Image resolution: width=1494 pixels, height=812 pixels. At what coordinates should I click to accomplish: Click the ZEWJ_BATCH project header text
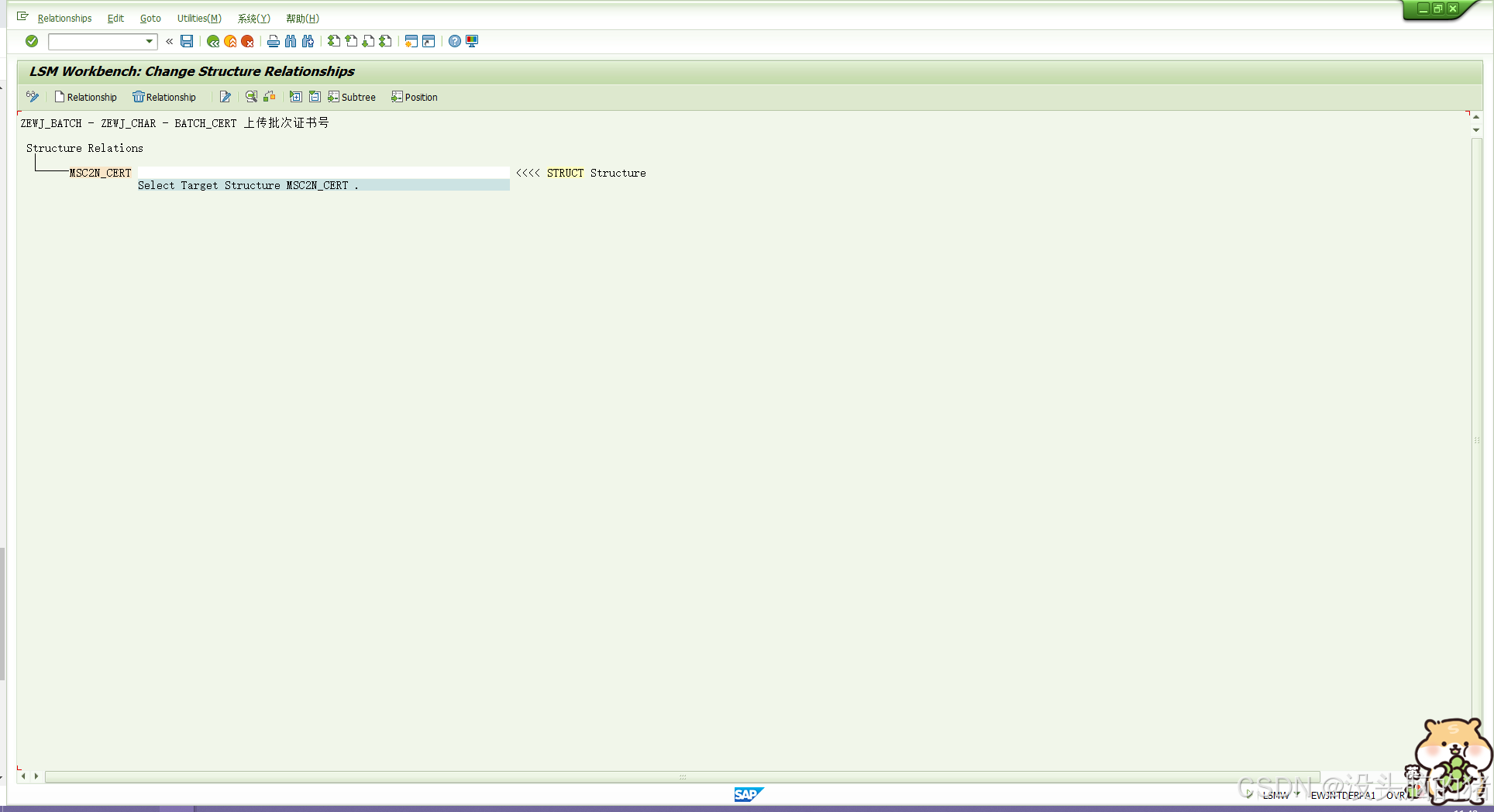[174, 122]
